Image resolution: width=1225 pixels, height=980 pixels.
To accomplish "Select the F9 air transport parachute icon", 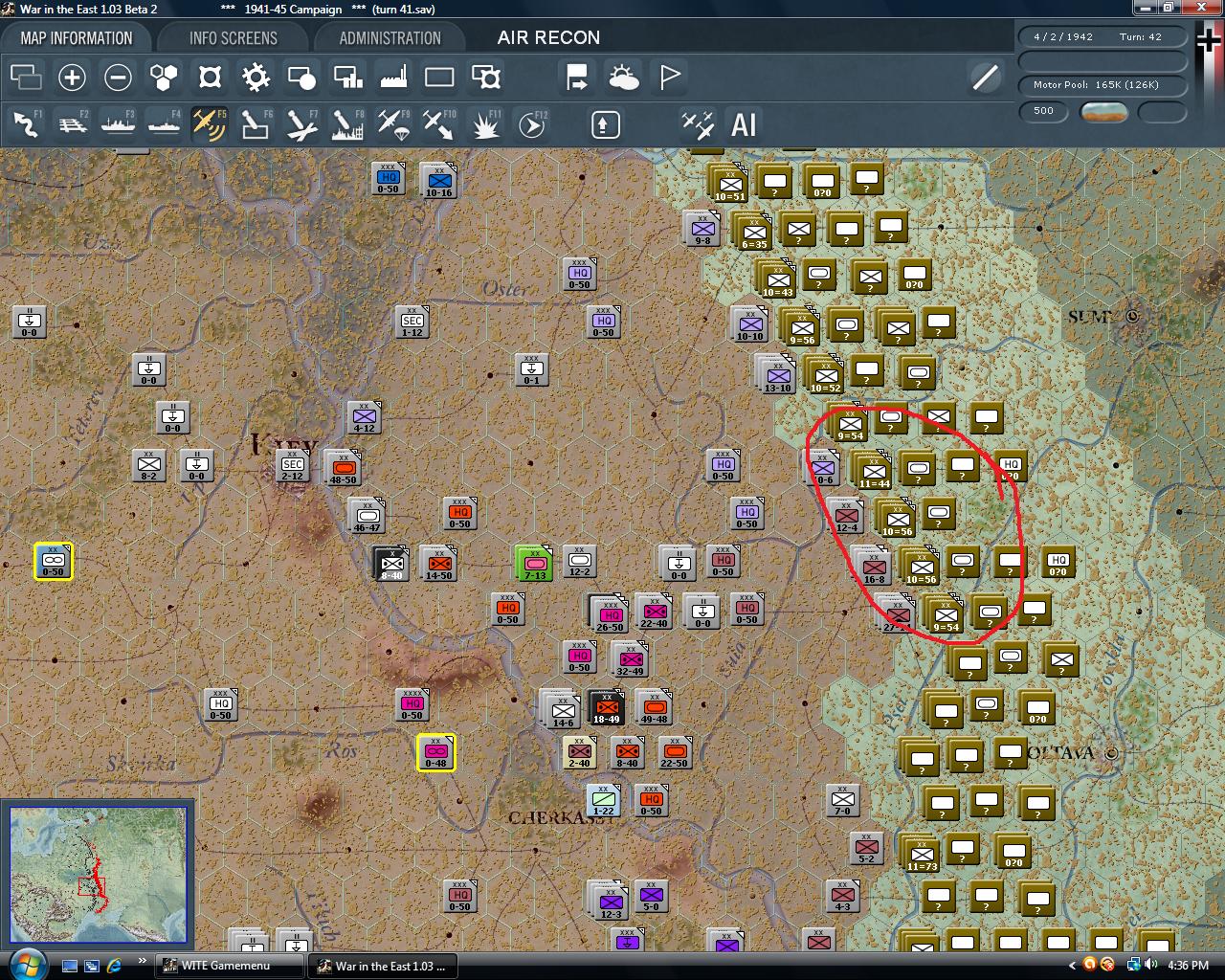I will point(393,124).
